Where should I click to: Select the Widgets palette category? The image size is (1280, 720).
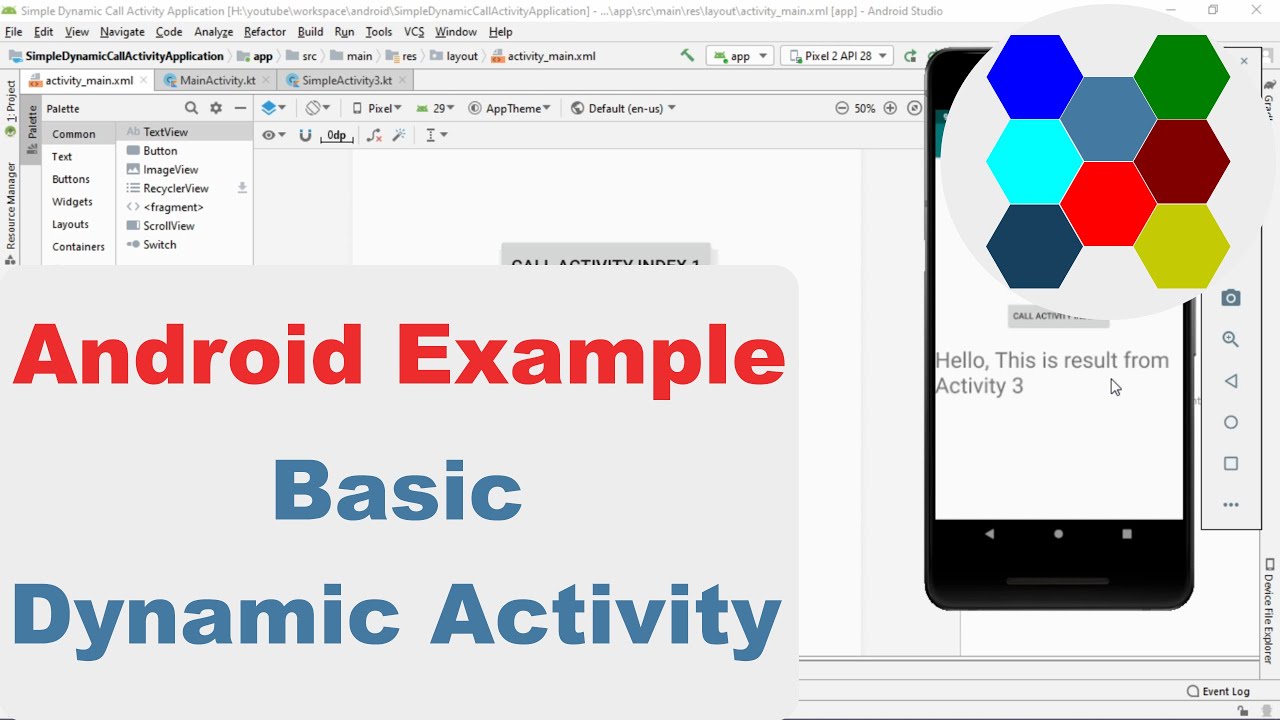79,202
